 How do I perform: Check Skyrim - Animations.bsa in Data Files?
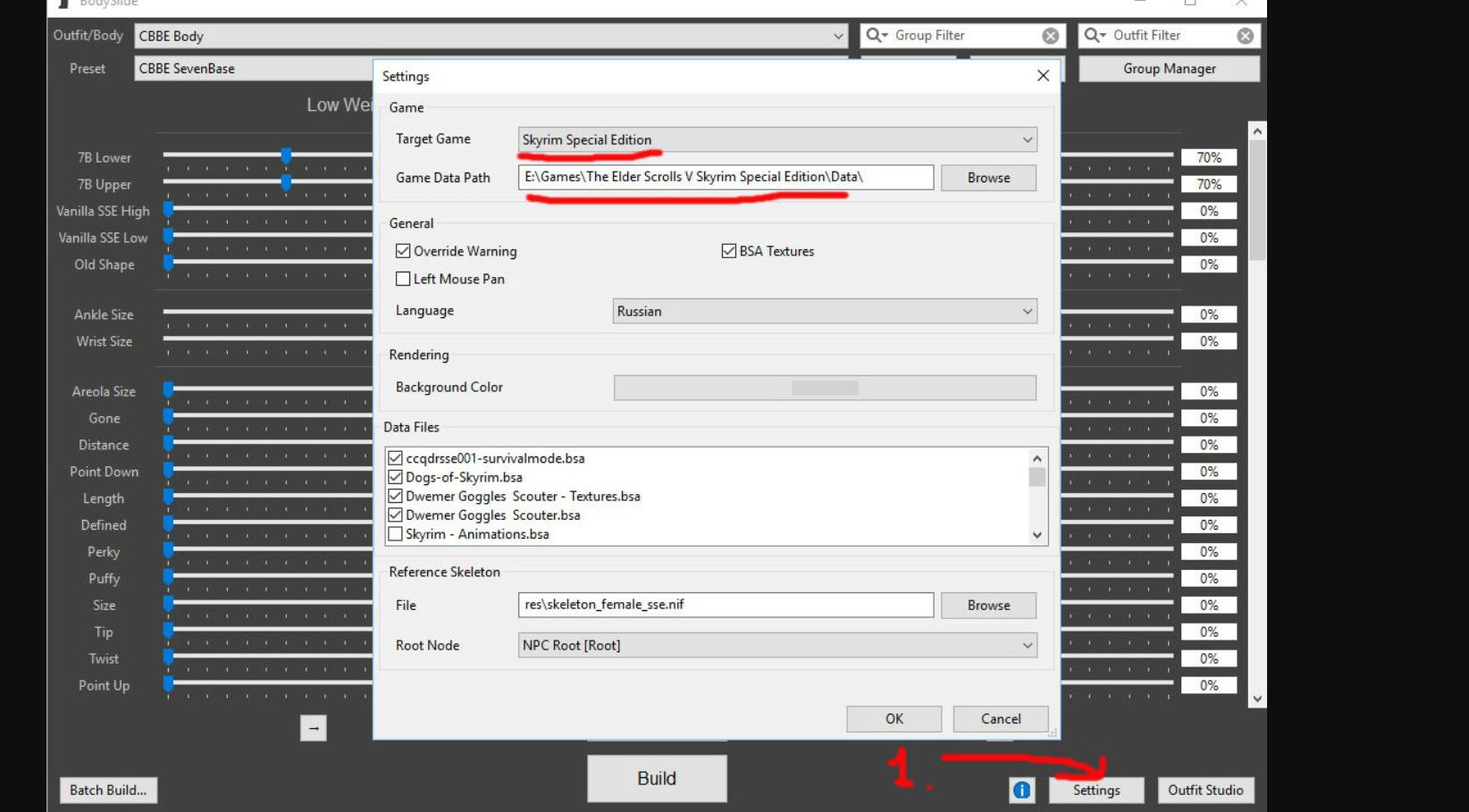(x=395, y=534)
